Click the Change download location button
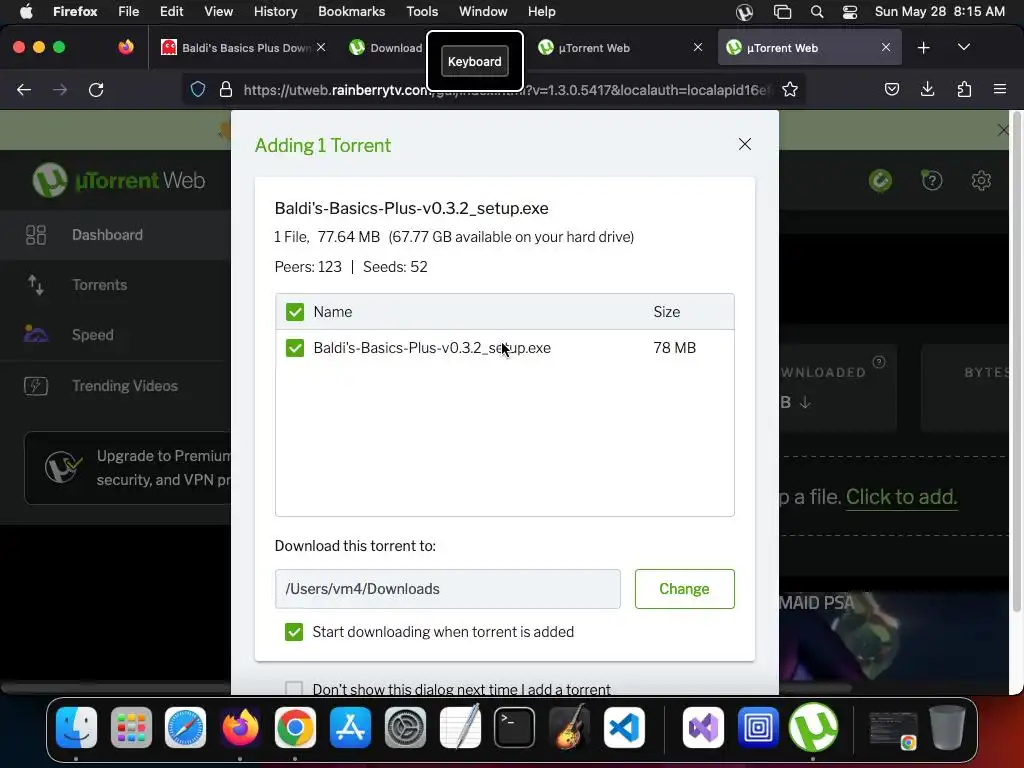 pos(684,589)
